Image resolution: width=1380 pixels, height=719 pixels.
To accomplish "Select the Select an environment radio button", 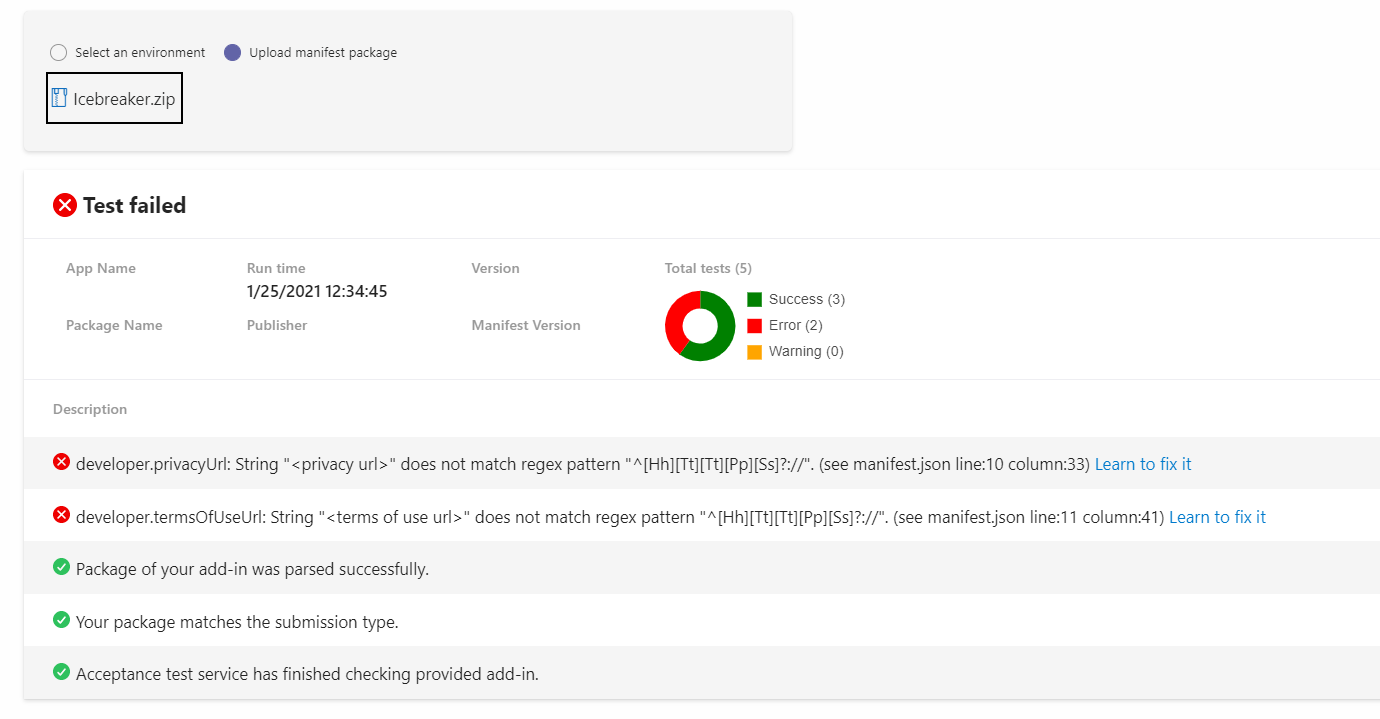I will [x=58, y=52].
